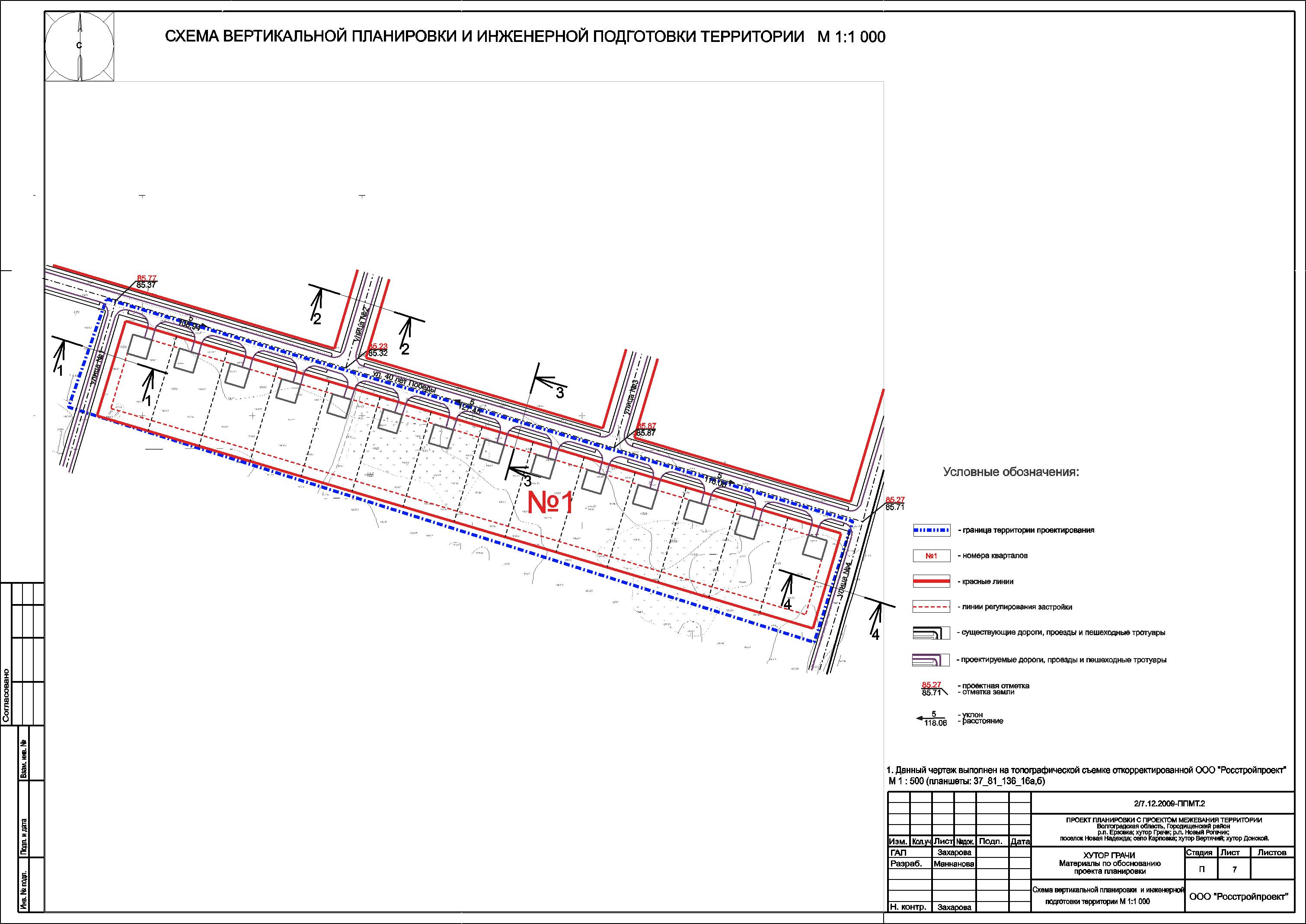Click the slope arrow legend symbol 5/118.06
The height and width of the screenshot is (924, 1306).
[x=932, y=719]
